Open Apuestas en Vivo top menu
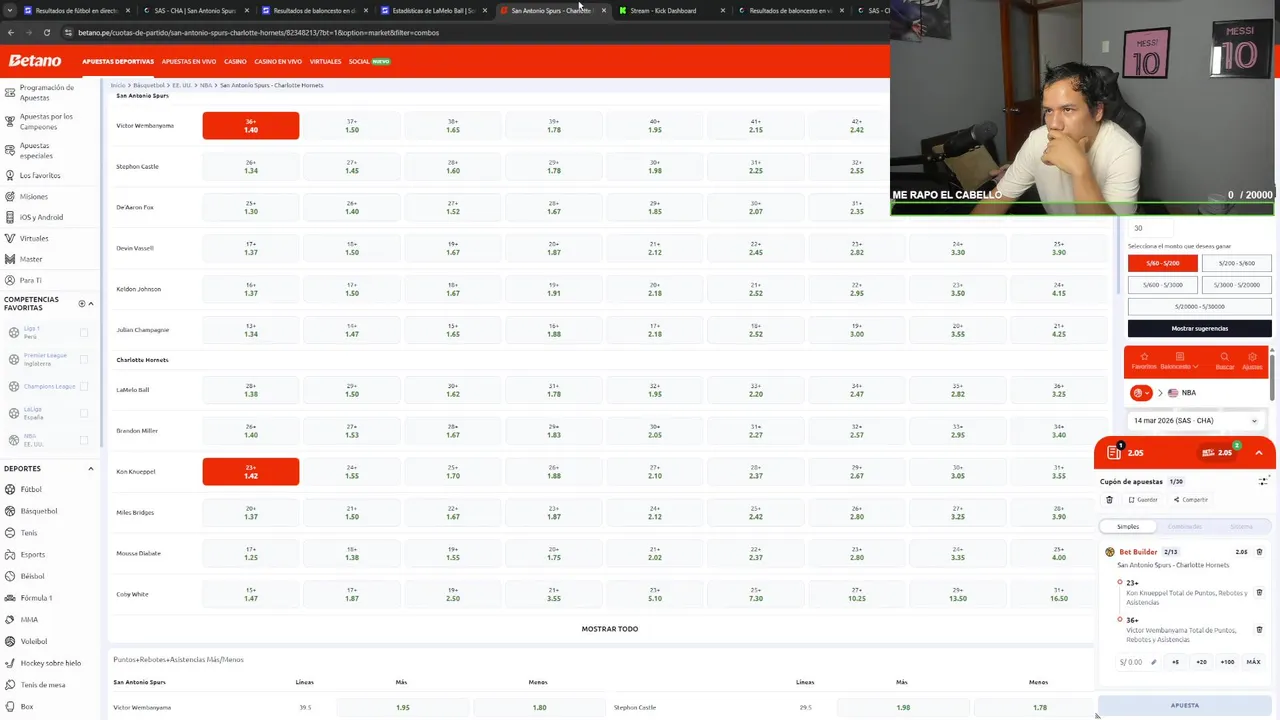The image size is (1280, 720). 189,62
